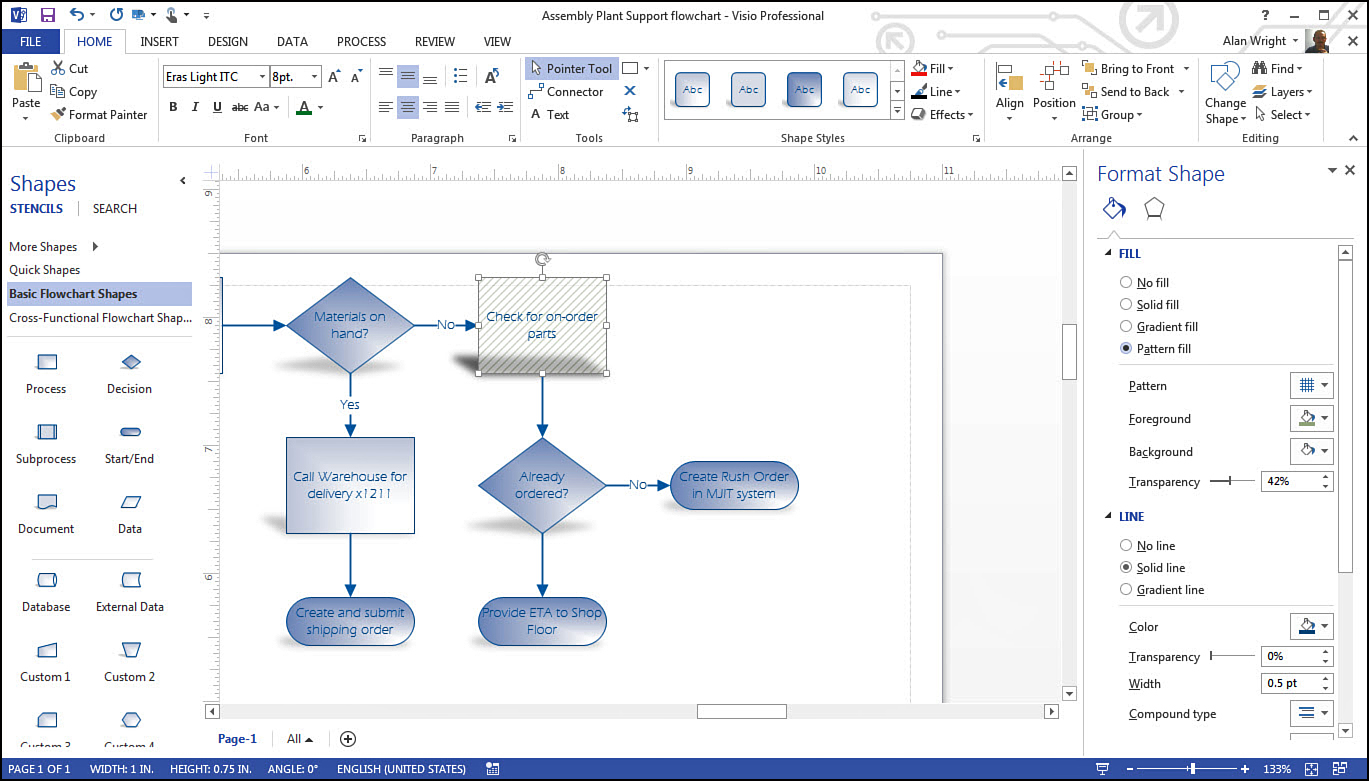Click the Cut scissors icon
This screenshot has width=1369, height=781.
pos(57,69)
